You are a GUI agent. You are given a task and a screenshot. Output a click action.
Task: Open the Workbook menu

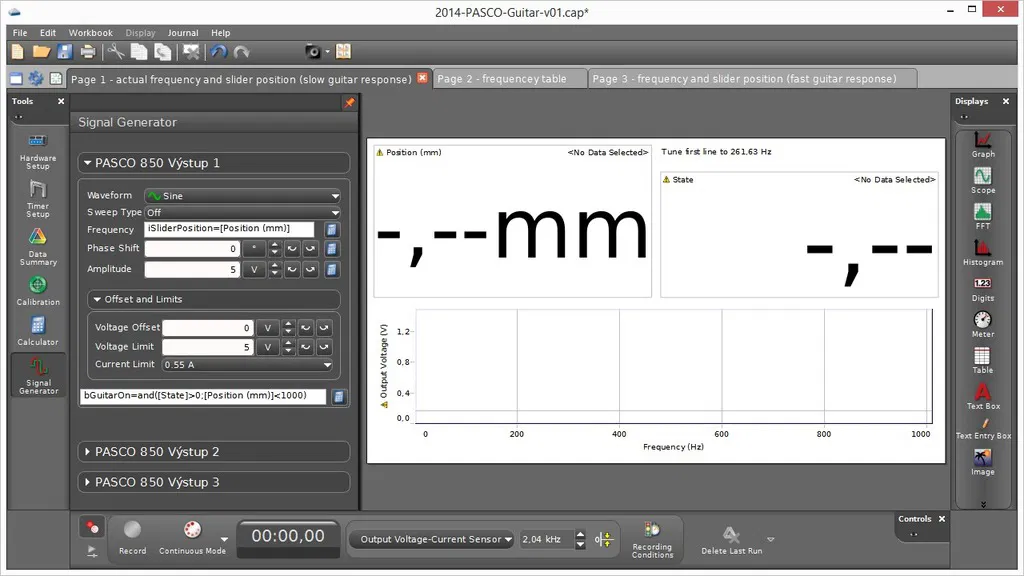[x=91, y=33]
